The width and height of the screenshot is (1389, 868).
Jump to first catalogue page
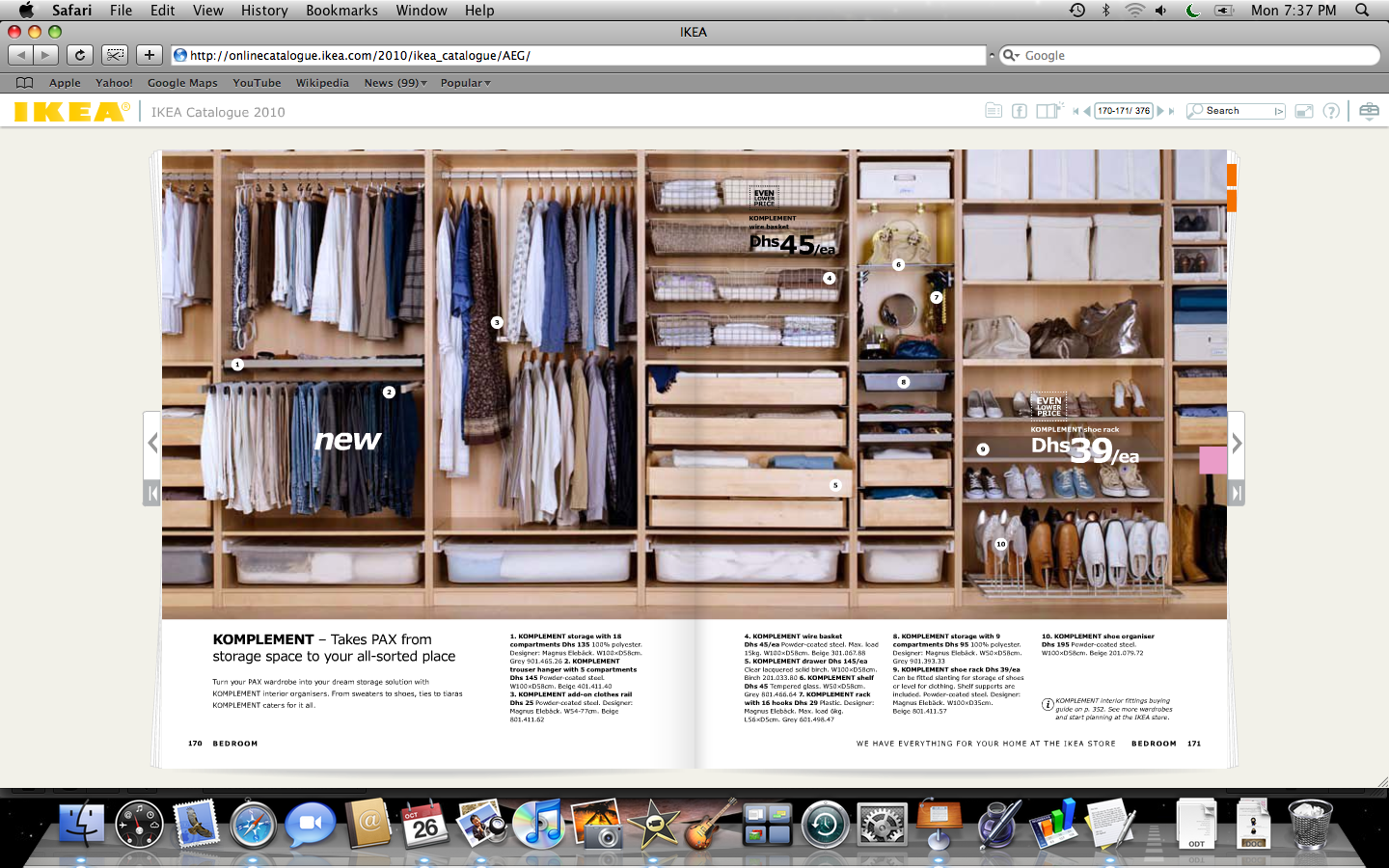[1076, 111]
